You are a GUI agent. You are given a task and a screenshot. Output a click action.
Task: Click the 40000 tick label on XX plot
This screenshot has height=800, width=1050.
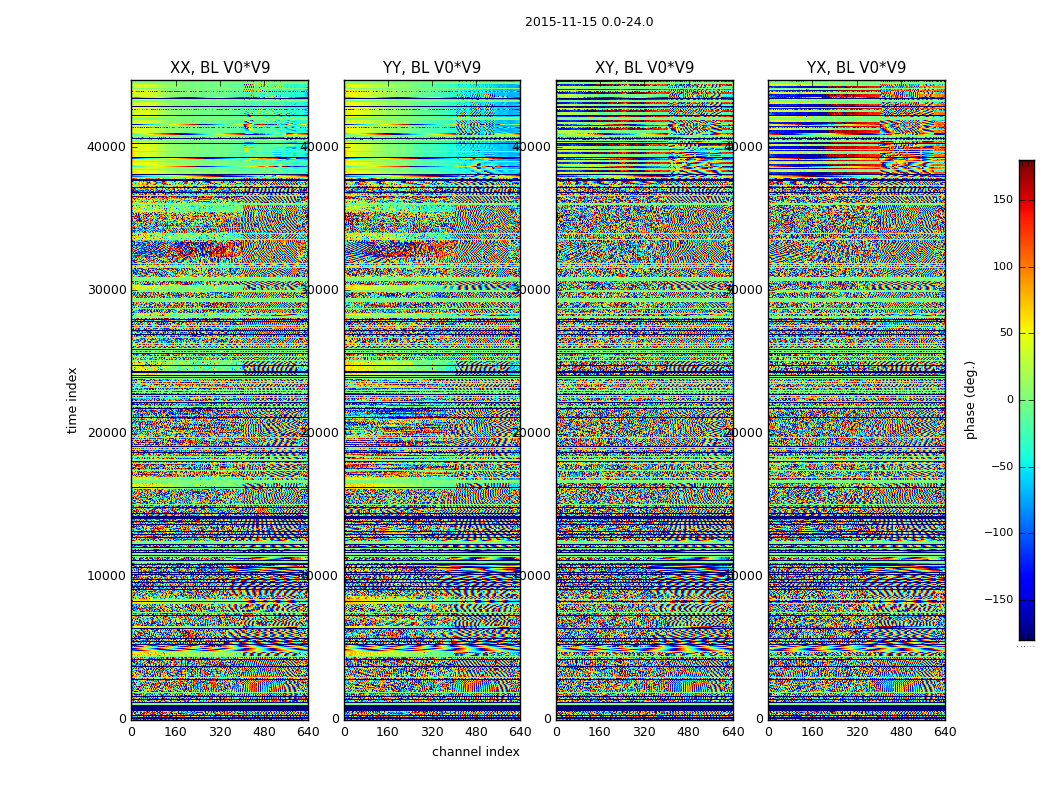[106, 147]
